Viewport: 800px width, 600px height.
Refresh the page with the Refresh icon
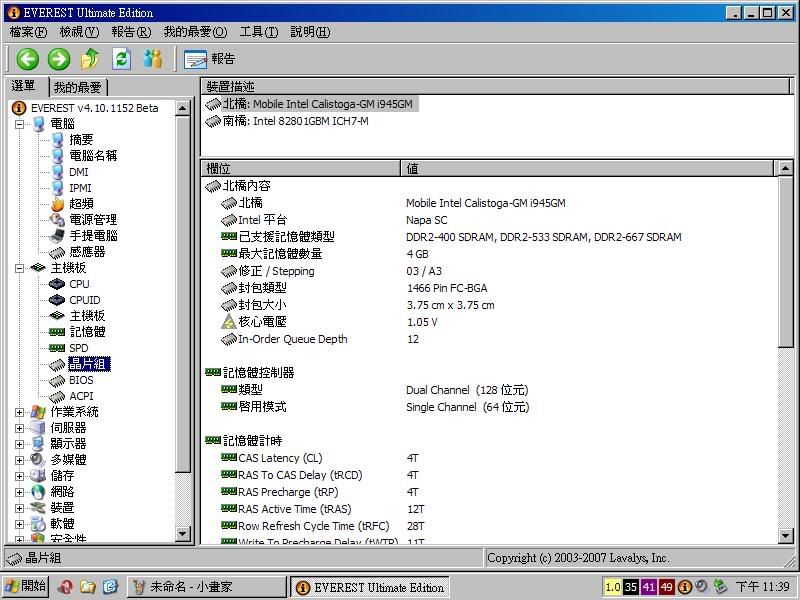click(121, 59)
